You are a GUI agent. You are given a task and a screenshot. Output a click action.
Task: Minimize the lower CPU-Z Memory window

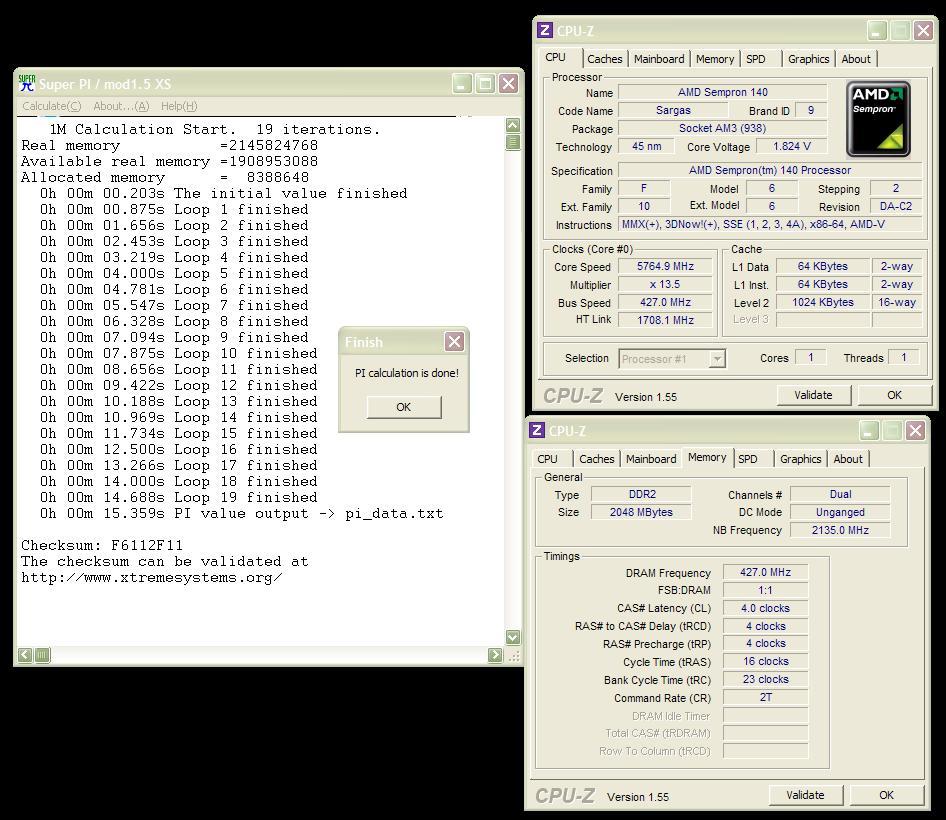pyautogui.click(x=869, y=431)
